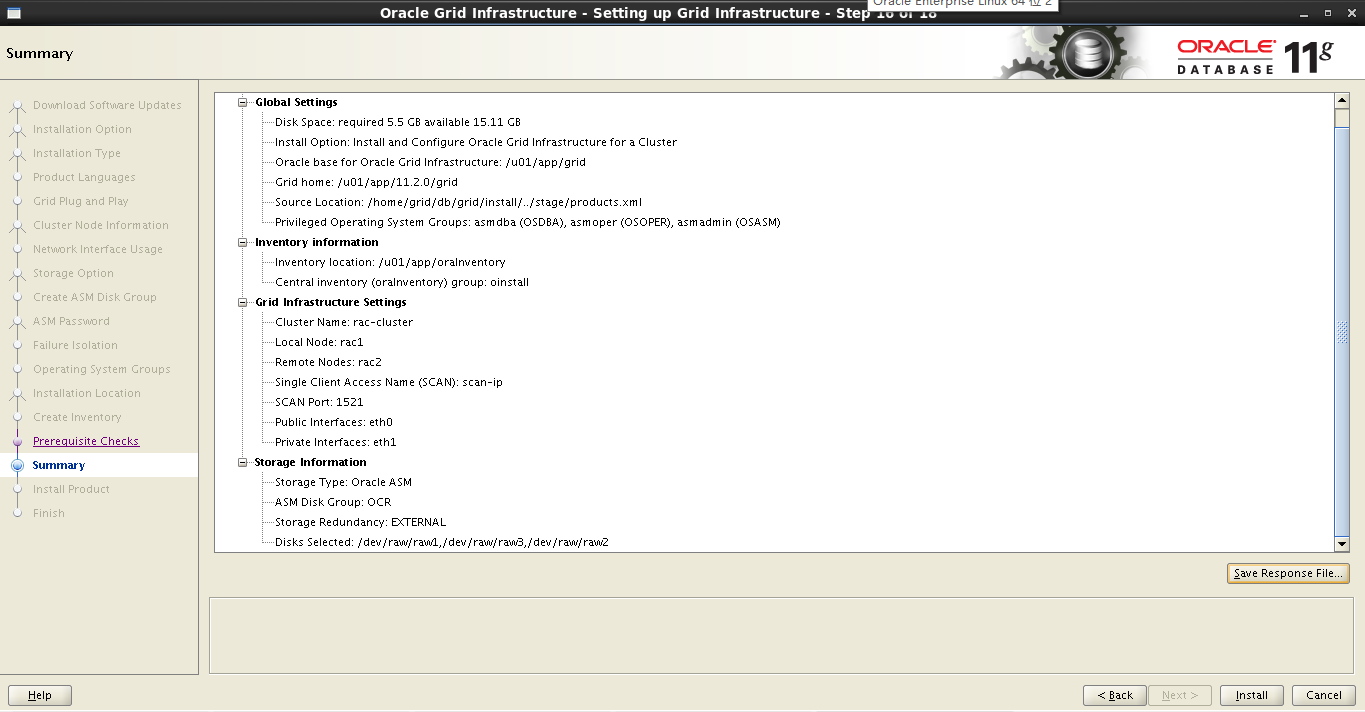Select Cluster Node Information step

(x=101, y=225)
